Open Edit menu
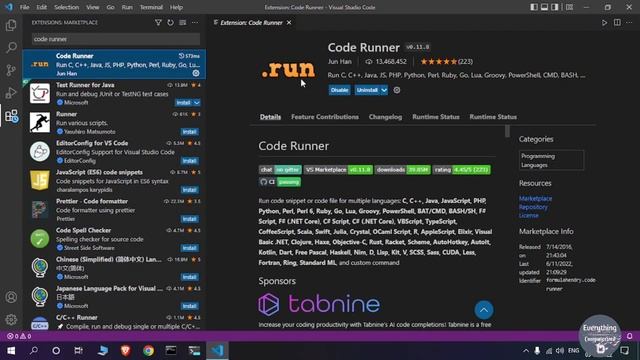The height and width of the screenshot is (360, 640). [42, 7]
